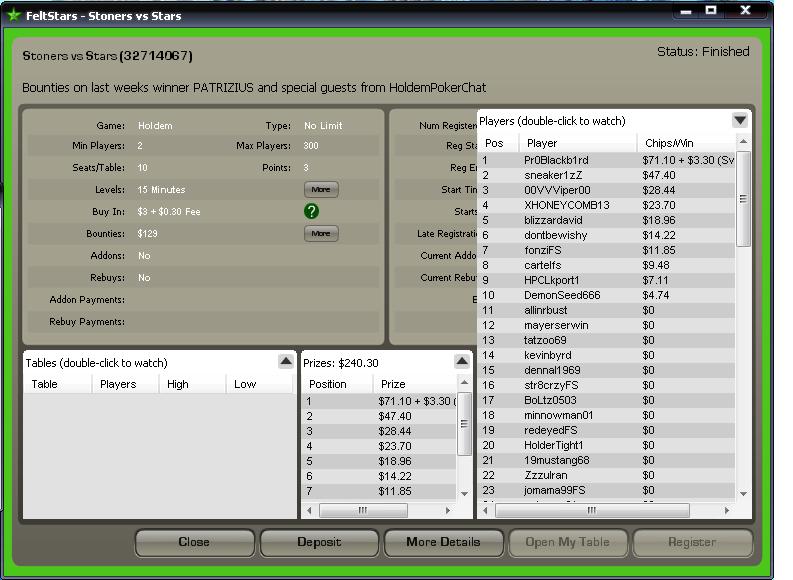Collapse the Players panel with down arrow
The height and width of the screenshot is (580, 793).
(x=740, y=120)
